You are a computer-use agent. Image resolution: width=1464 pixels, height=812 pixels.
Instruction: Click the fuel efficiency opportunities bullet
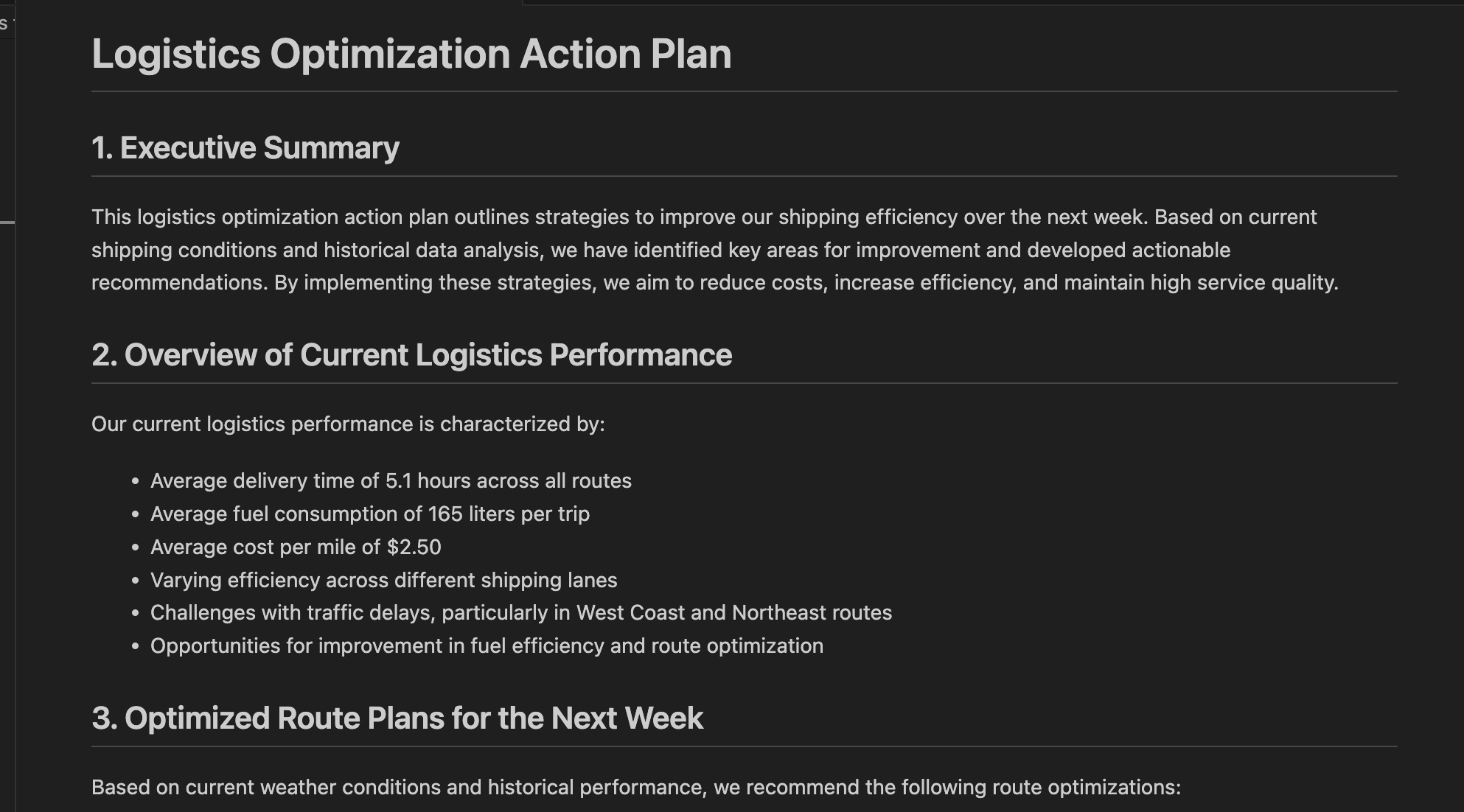click(x=487, y=646)
